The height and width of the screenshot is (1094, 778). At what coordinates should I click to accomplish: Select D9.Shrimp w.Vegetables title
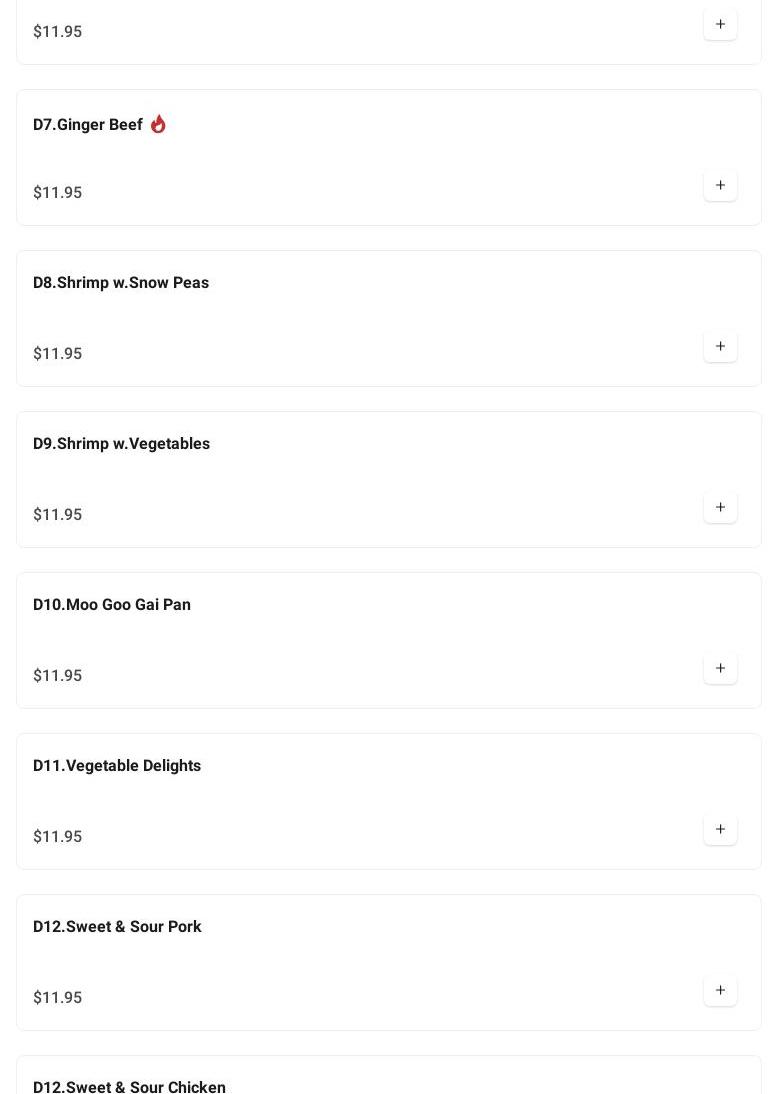[x=121, y=444]
